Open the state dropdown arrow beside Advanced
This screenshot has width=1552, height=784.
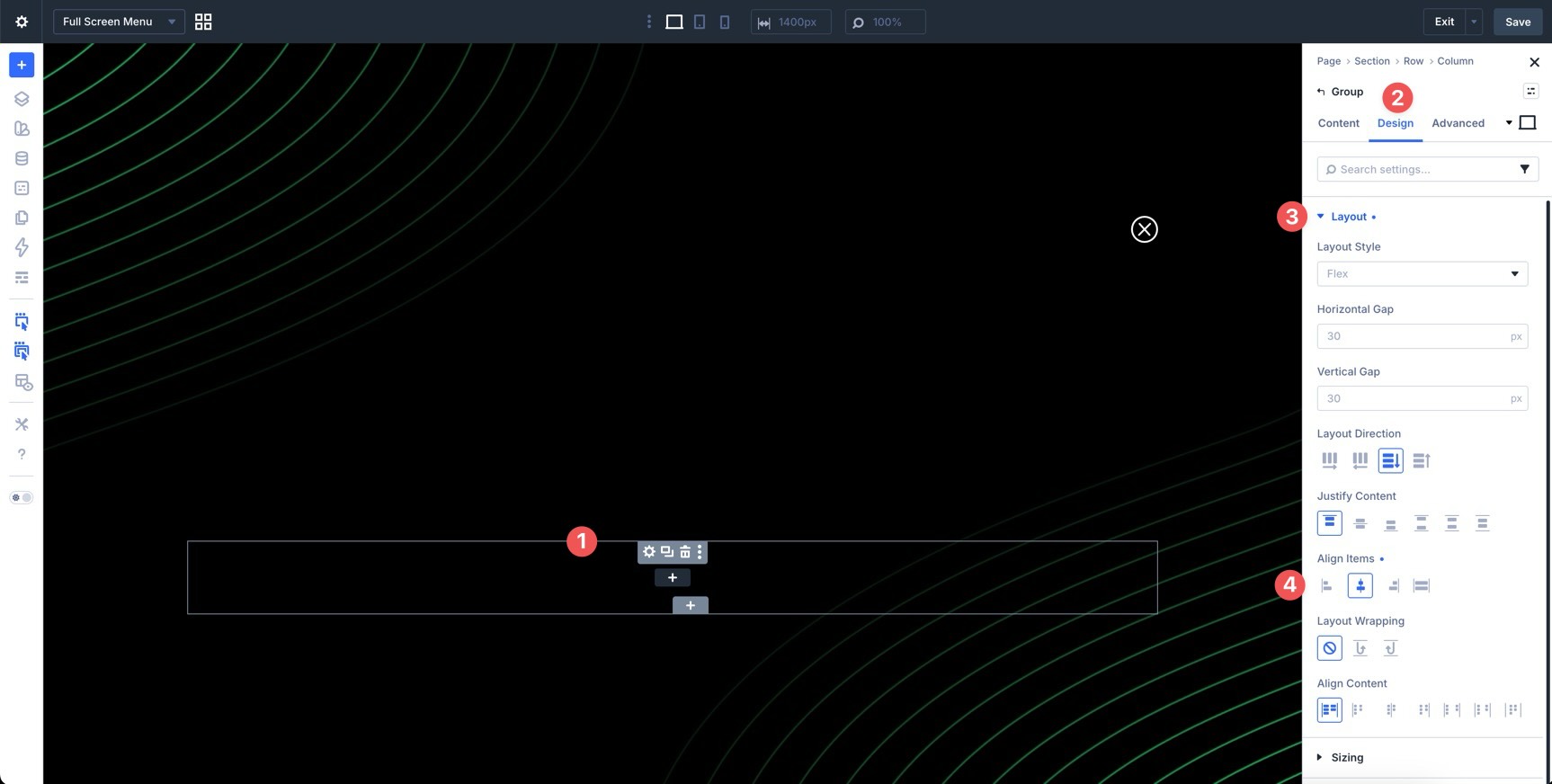tap(1509, 123)
